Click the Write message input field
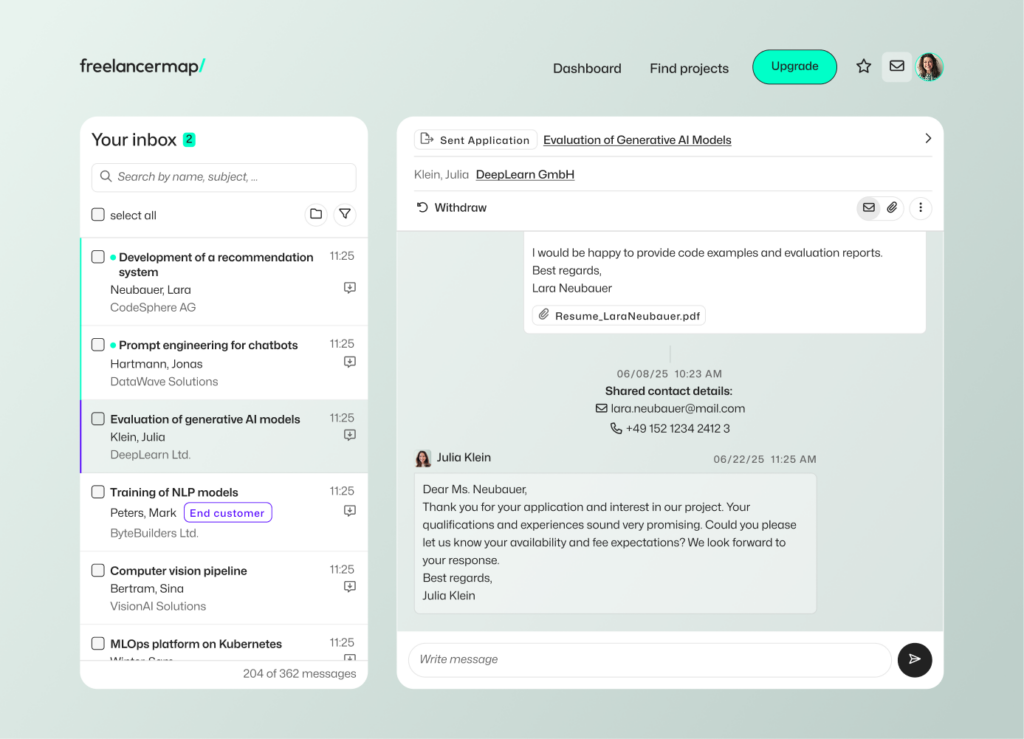The height and width of the screenshot is (739, 1024). click(648, 660)
